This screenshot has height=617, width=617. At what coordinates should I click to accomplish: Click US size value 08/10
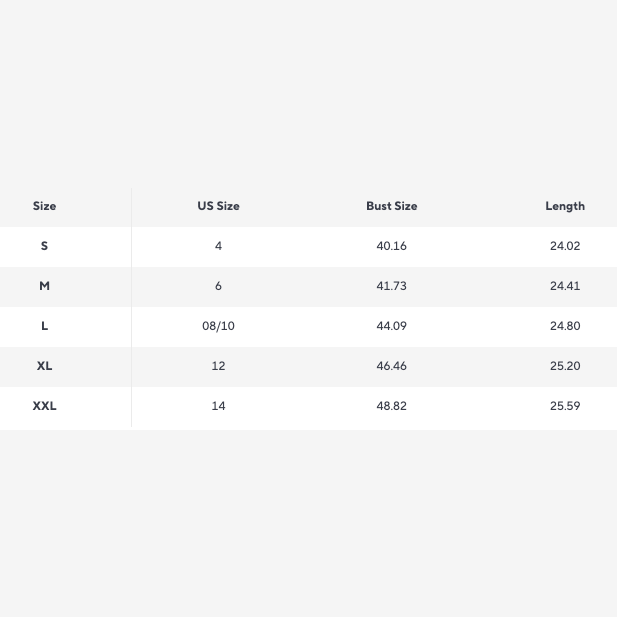coord(218,326)
